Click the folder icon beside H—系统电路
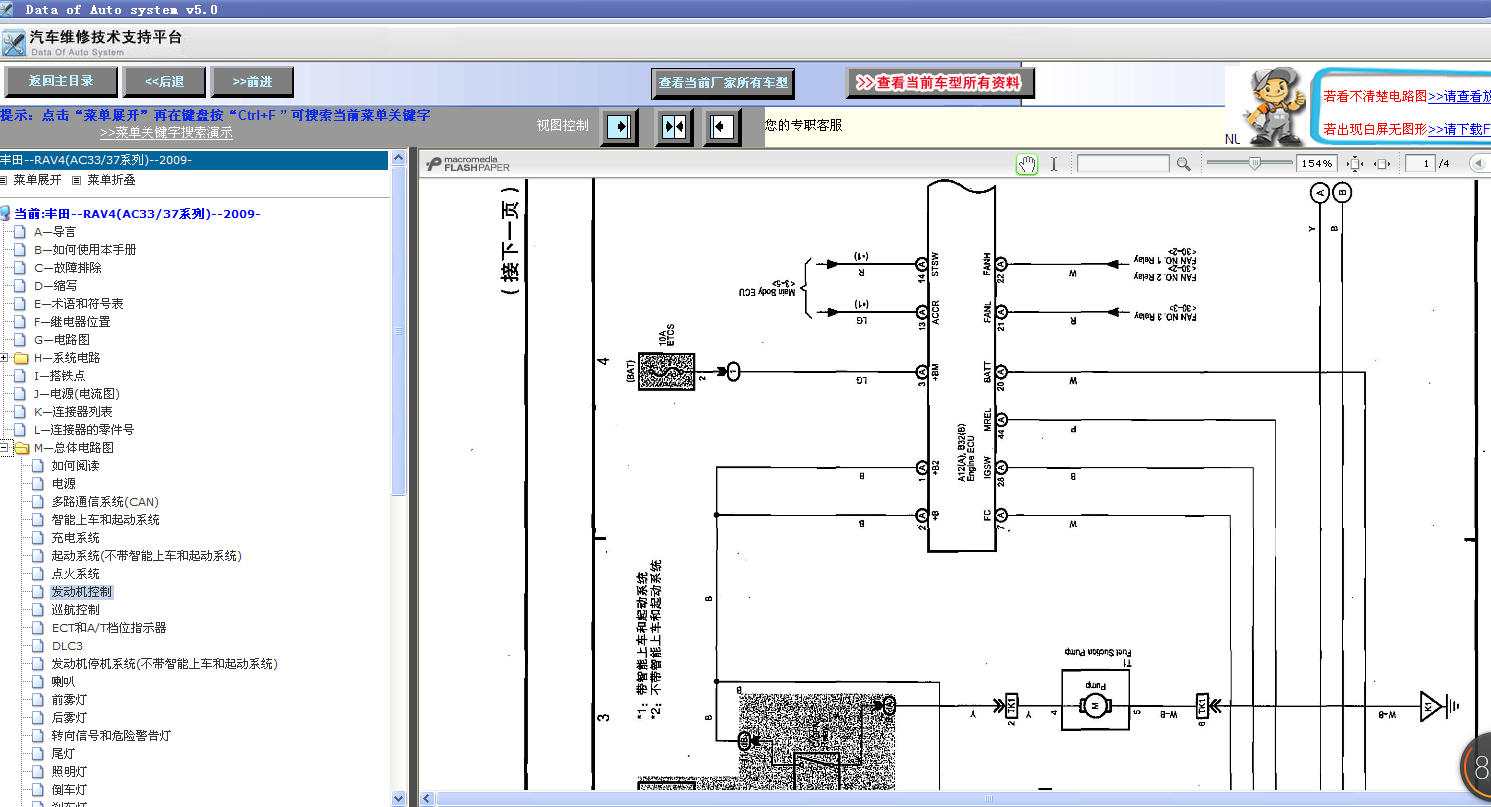Viewport: 1491px width, 807px height. [x=21, y=358]
